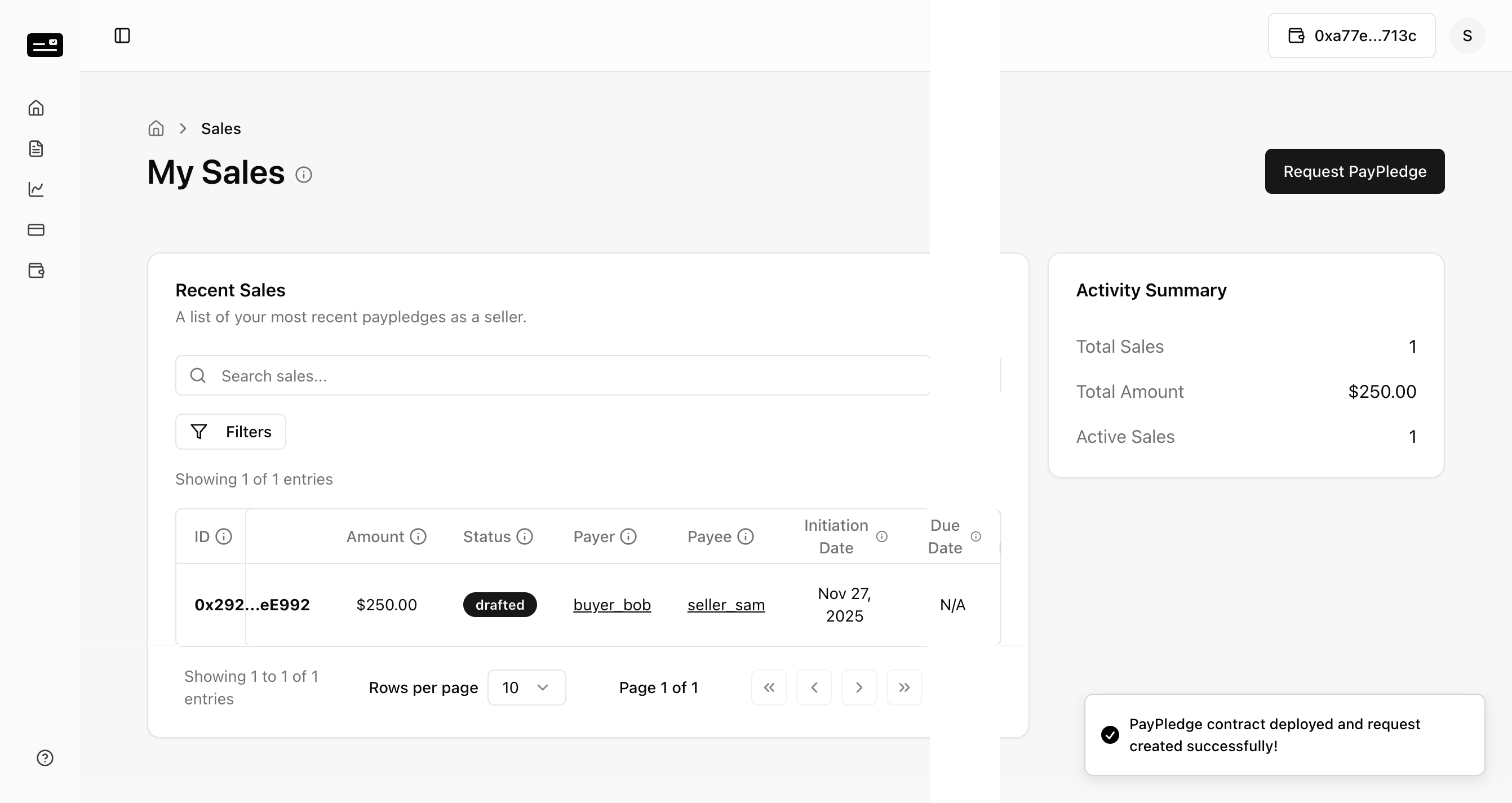This screenshot has width=1512, height=803.
Task: Open the wallet address 0xa77e...713c button
Action: [1352, 36]
